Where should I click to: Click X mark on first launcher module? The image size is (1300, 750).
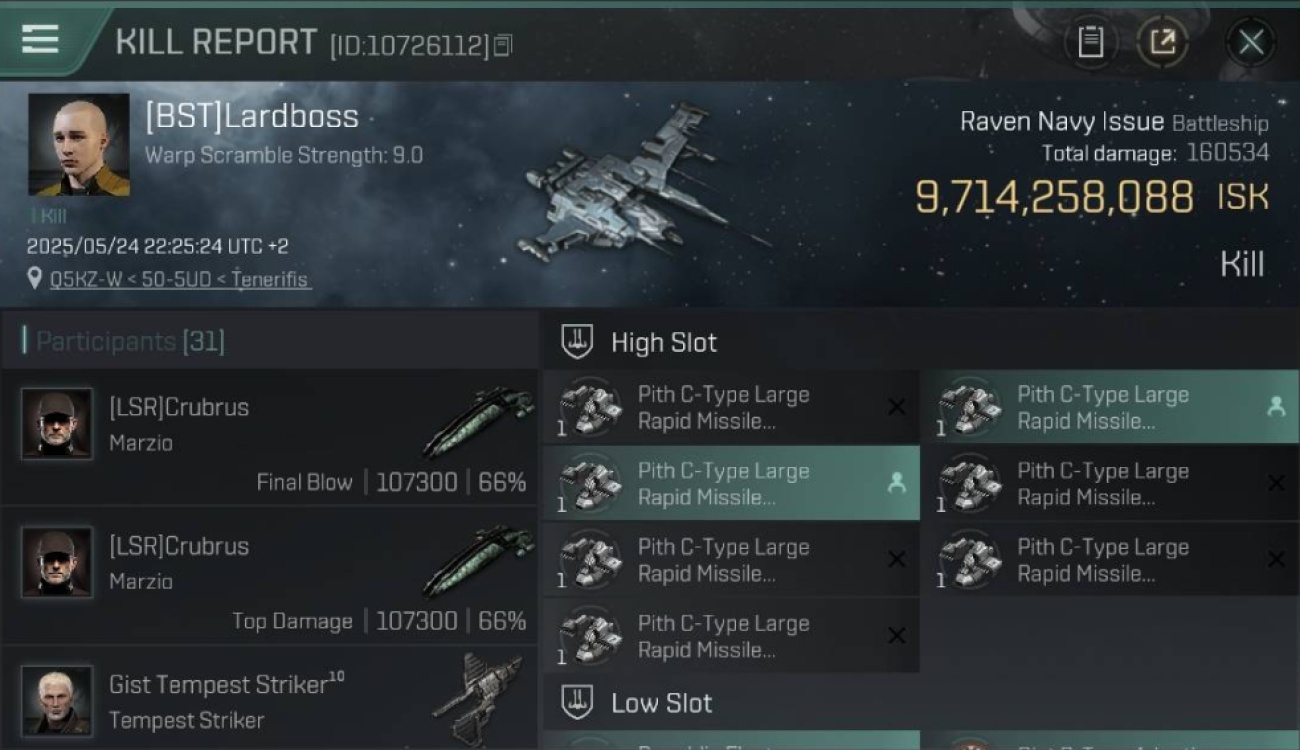pyautogui.click(x=896, y=407)
